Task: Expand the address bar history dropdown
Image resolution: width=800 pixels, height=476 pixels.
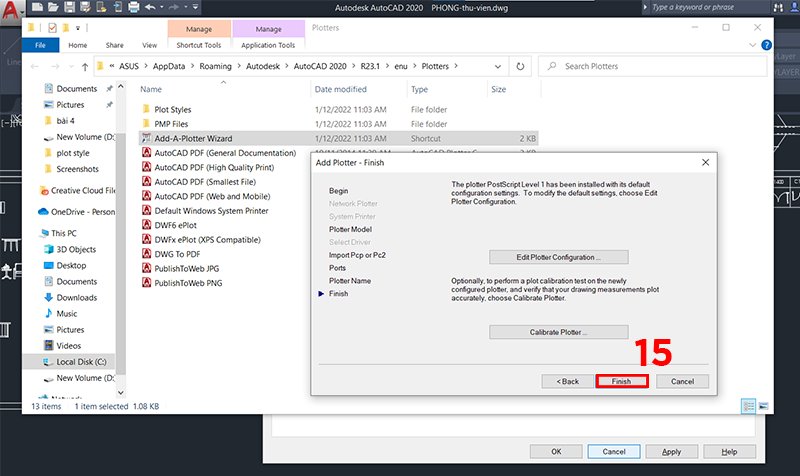Action: coord(497,66)
